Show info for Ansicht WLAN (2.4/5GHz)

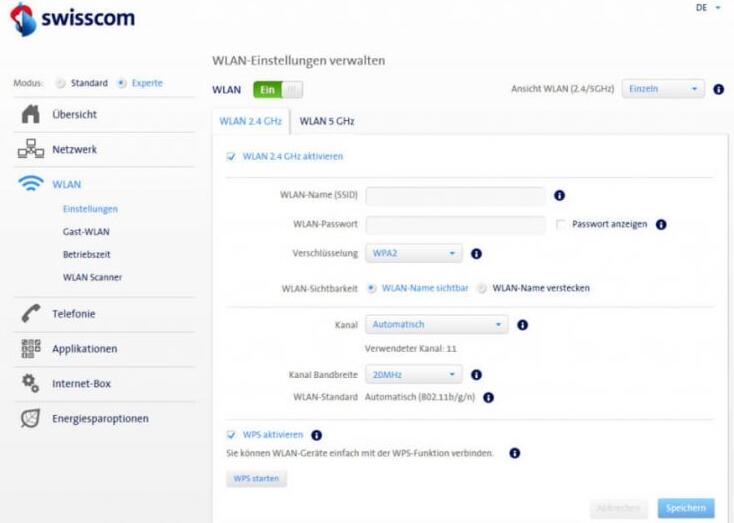point(719,89)
